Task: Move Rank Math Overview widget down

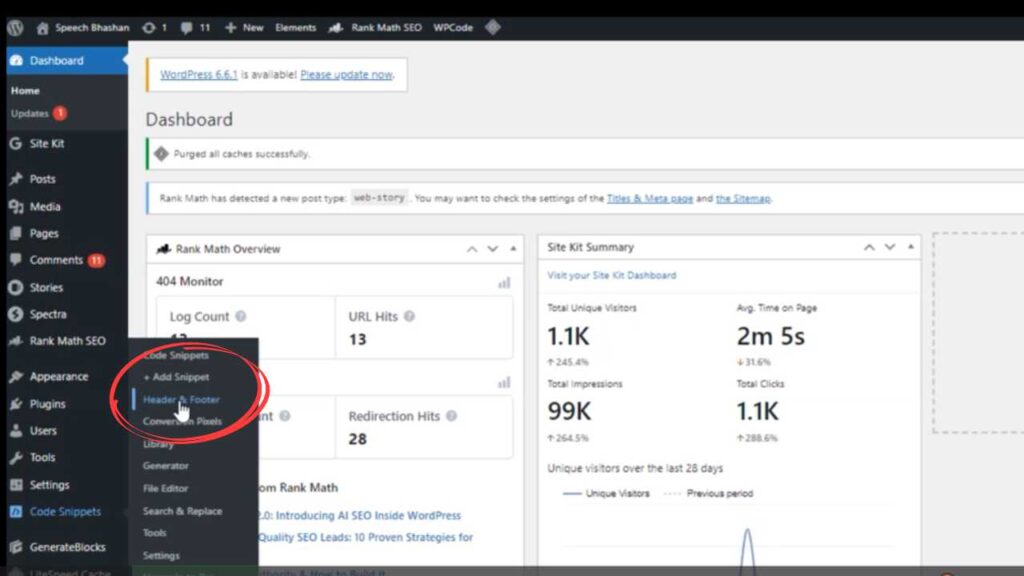Action: pos(492,249)
